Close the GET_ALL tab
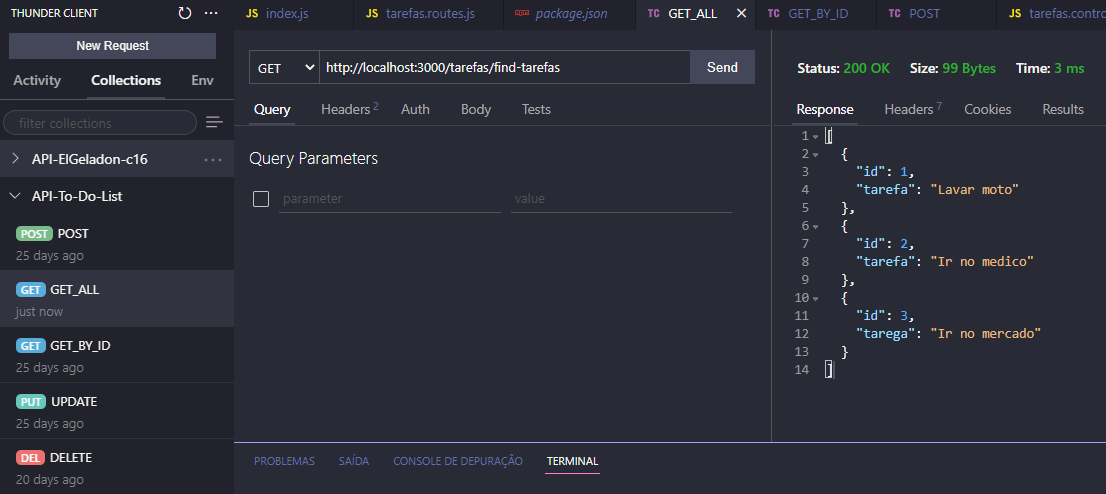 (741, 13)
